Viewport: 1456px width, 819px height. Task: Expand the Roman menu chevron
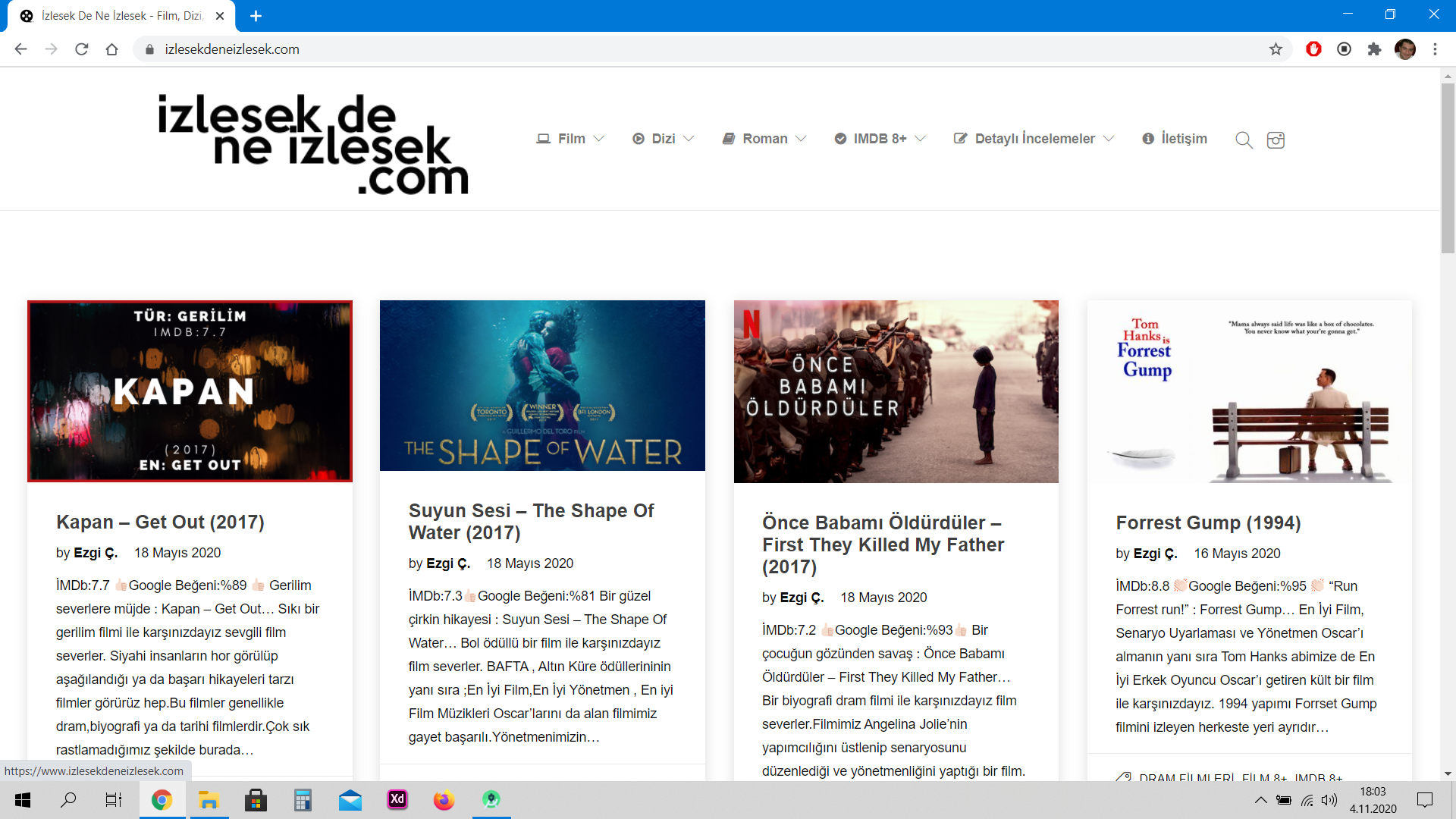[801, 139]
